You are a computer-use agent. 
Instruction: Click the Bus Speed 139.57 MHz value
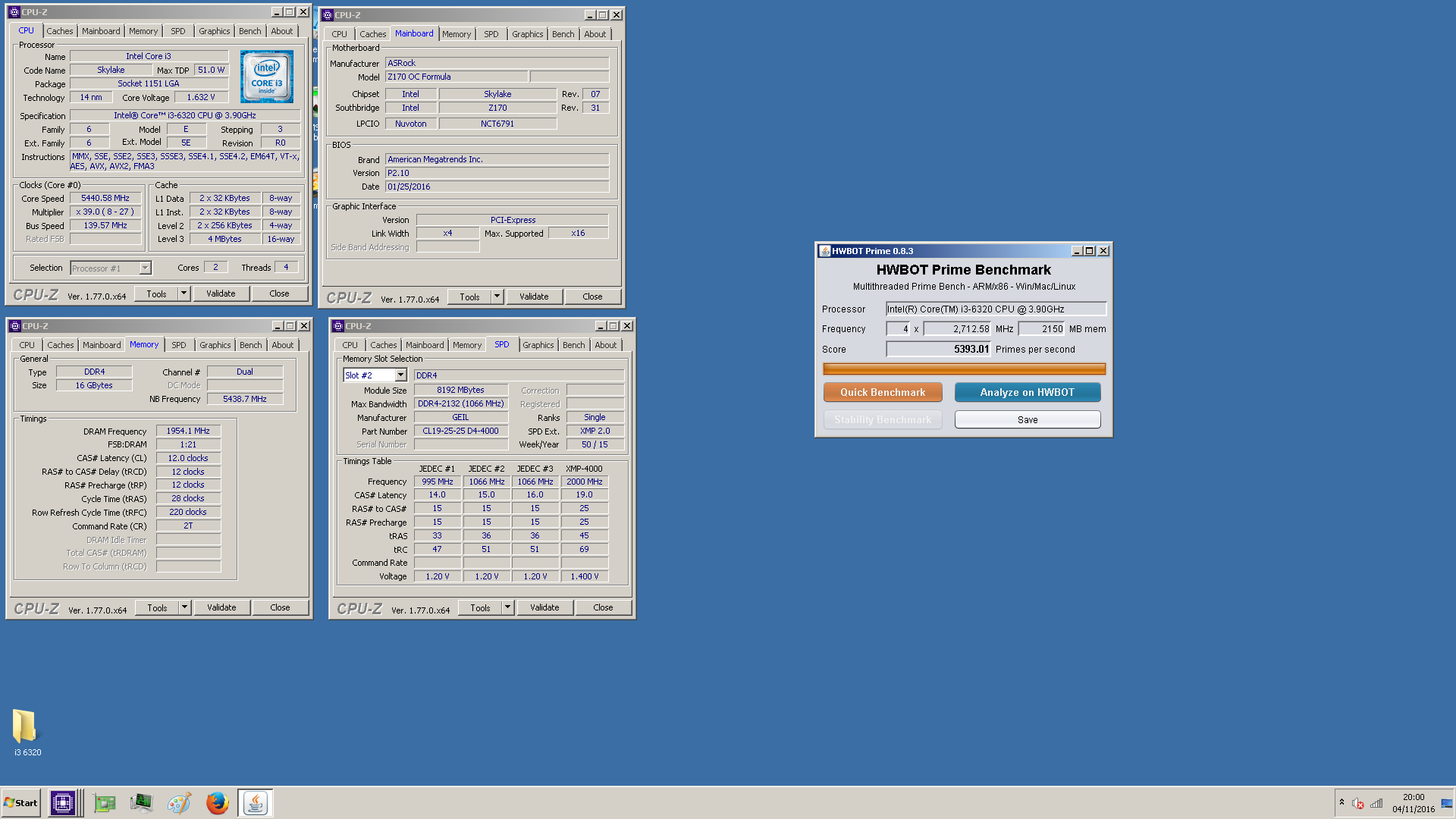(x=105, y=225)
